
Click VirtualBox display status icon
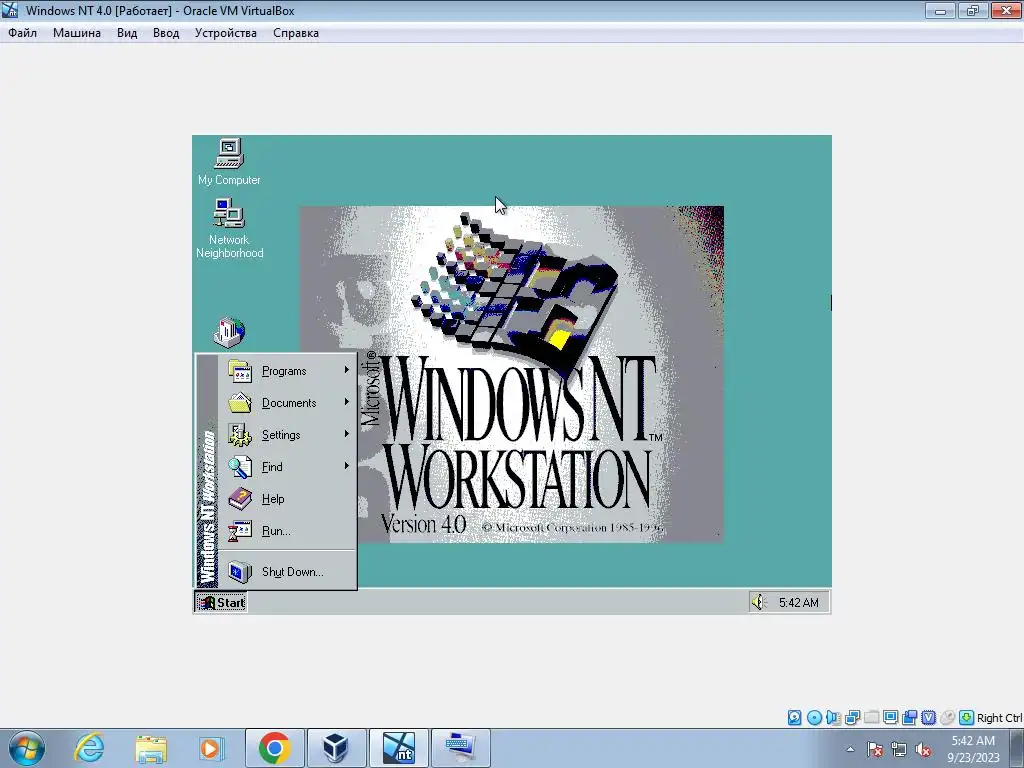click(x=890, y=718)
